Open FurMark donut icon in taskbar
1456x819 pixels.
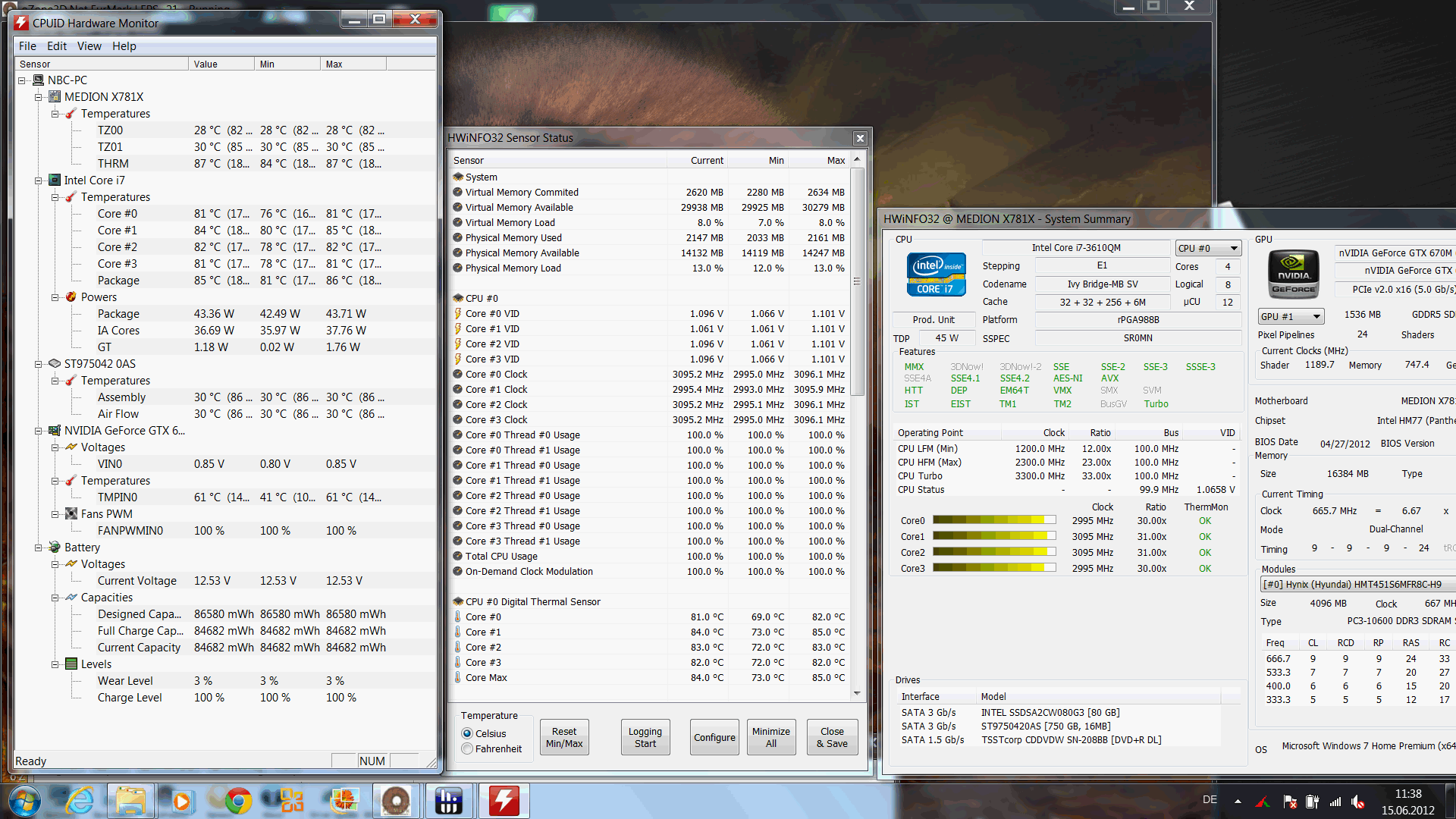tap(396, 801)
